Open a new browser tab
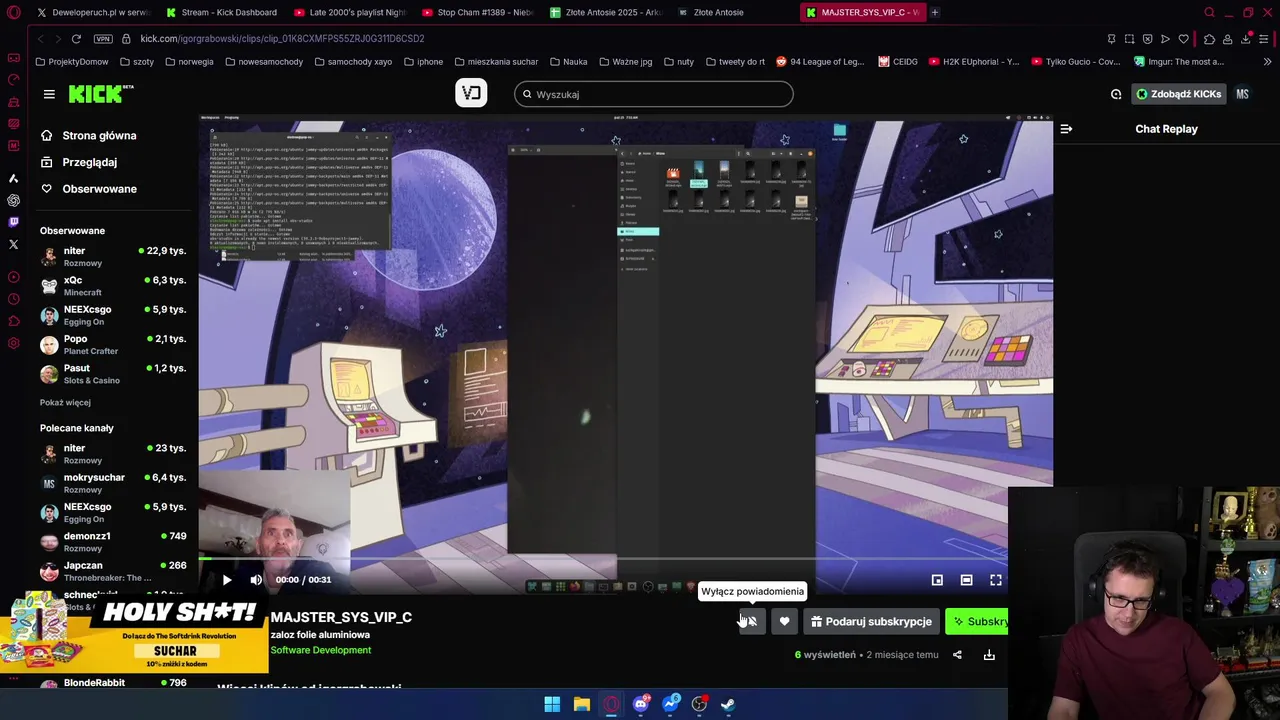The image size is (1280, 720). [x=934, y=12]
